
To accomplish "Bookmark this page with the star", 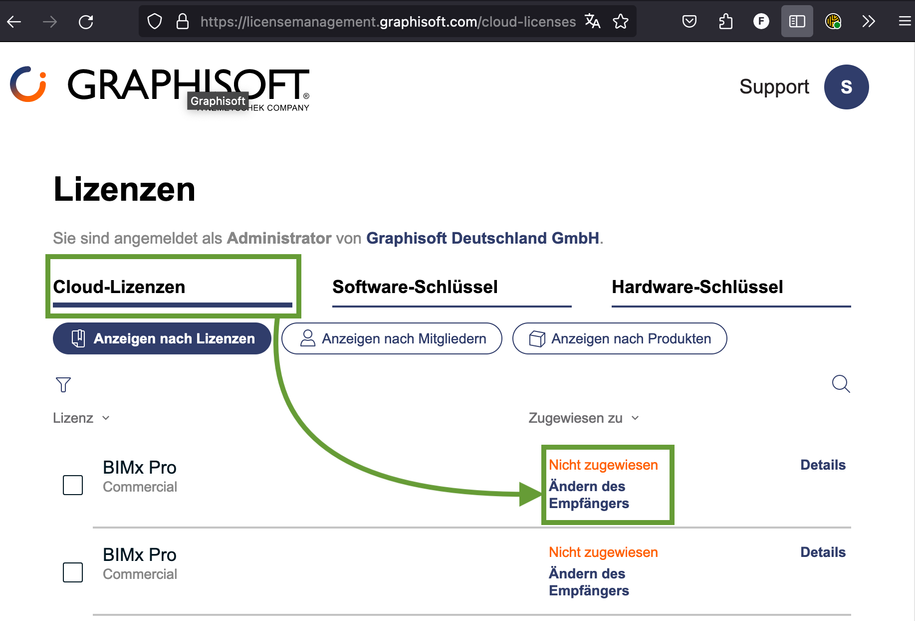I will coord(621,21).
